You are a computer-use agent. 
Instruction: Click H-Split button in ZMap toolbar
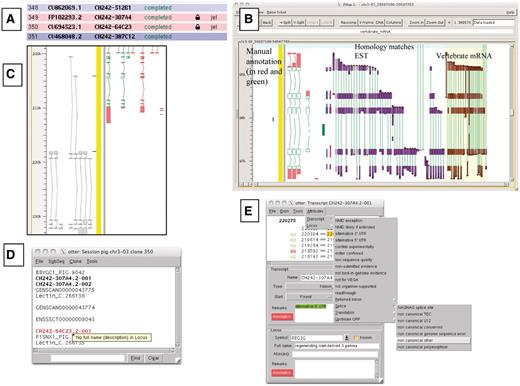(285, 22)
